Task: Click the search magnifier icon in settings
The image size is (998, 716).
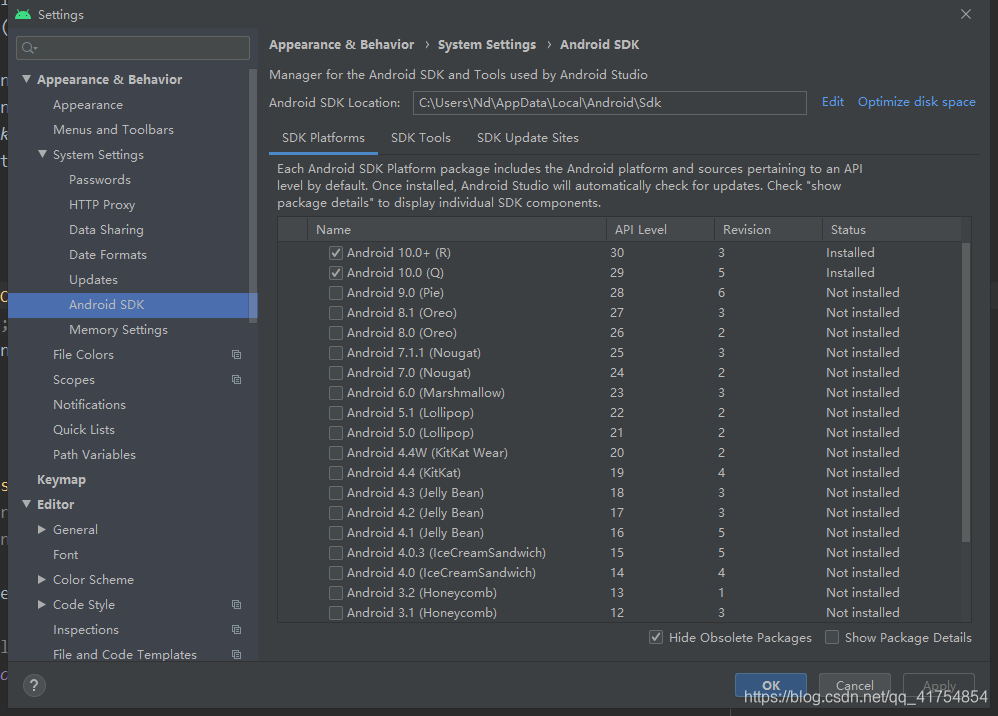Action: click(x=29, y=48)
